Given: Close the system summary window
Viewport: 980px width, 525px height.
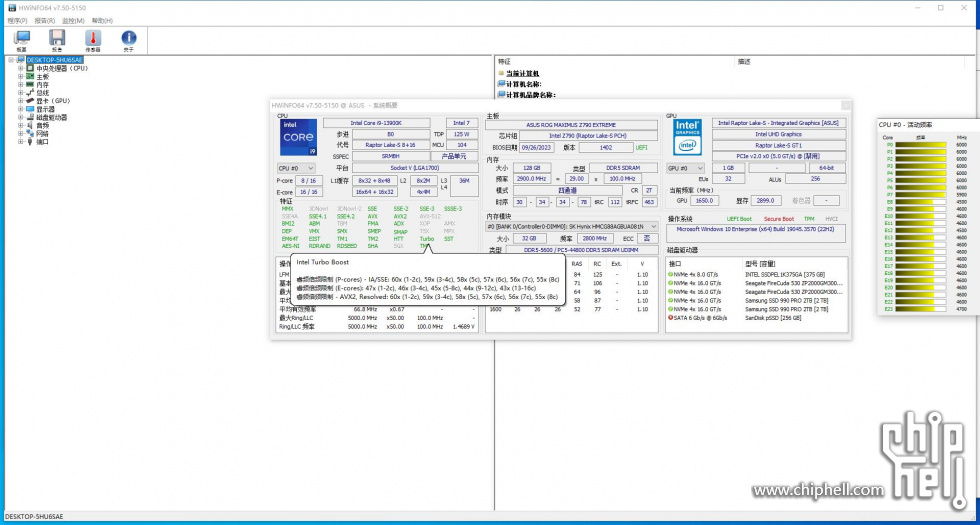Looking at the screenshot, I should tap(846, 106).
